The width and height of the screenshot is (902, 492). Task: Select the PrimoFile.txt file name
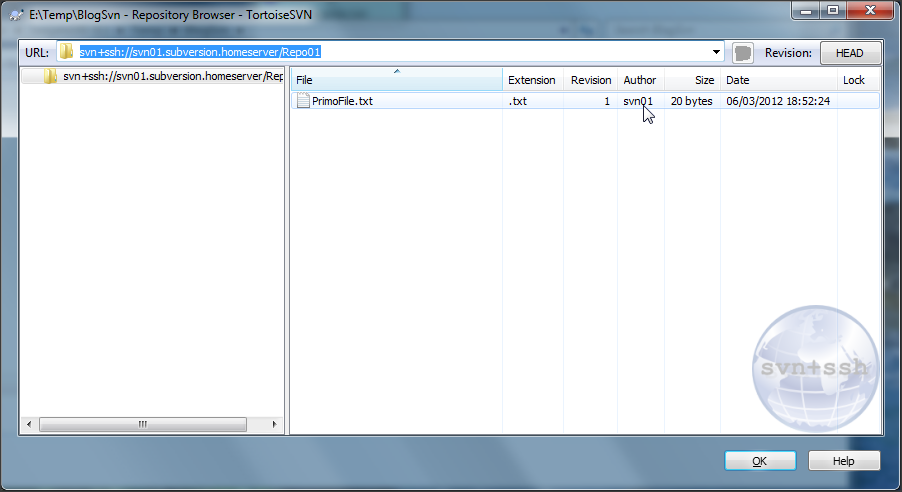tap(342, 101)
